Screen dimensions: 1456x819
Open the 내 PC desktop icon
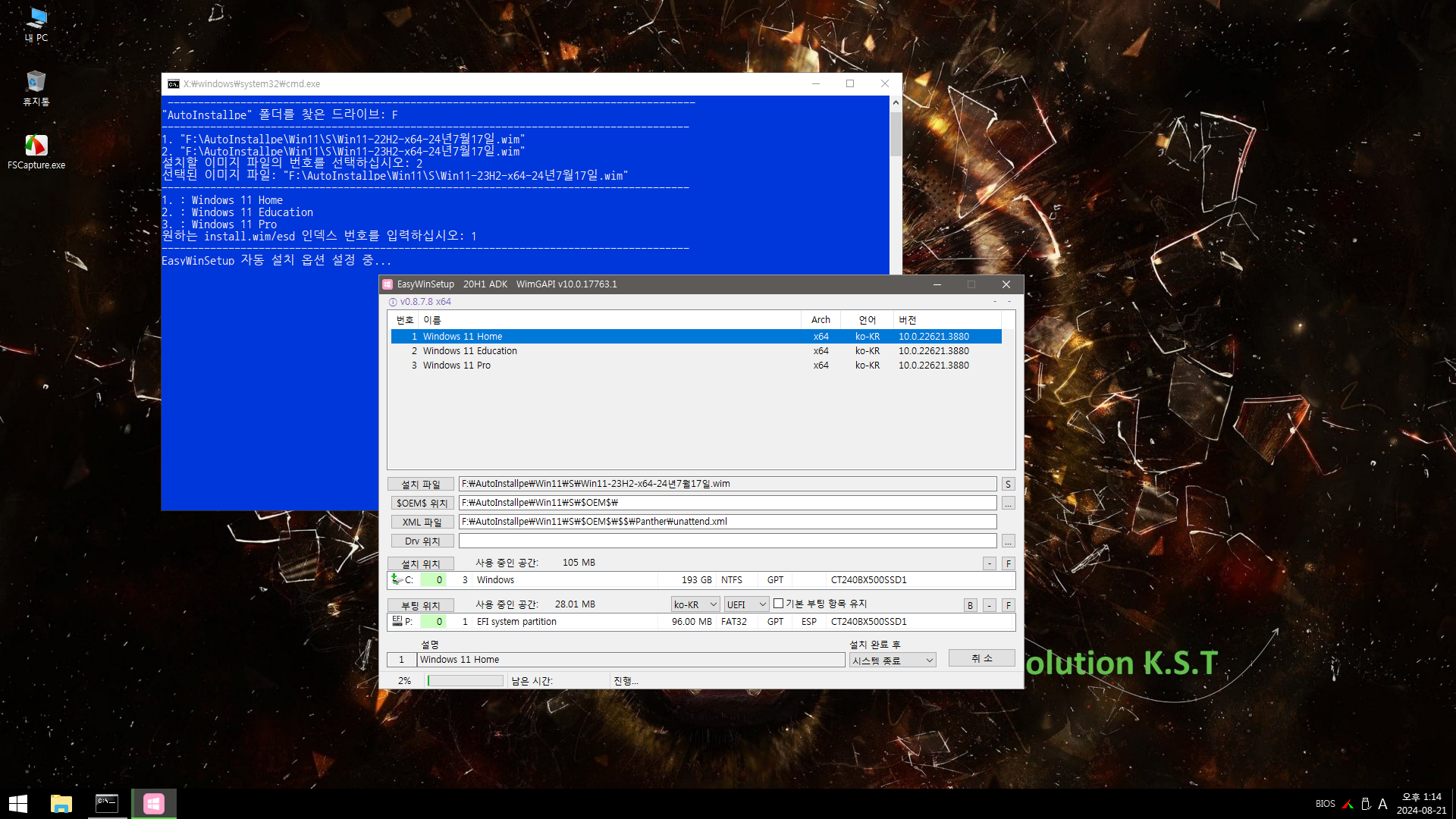click(x=36, y=24)
